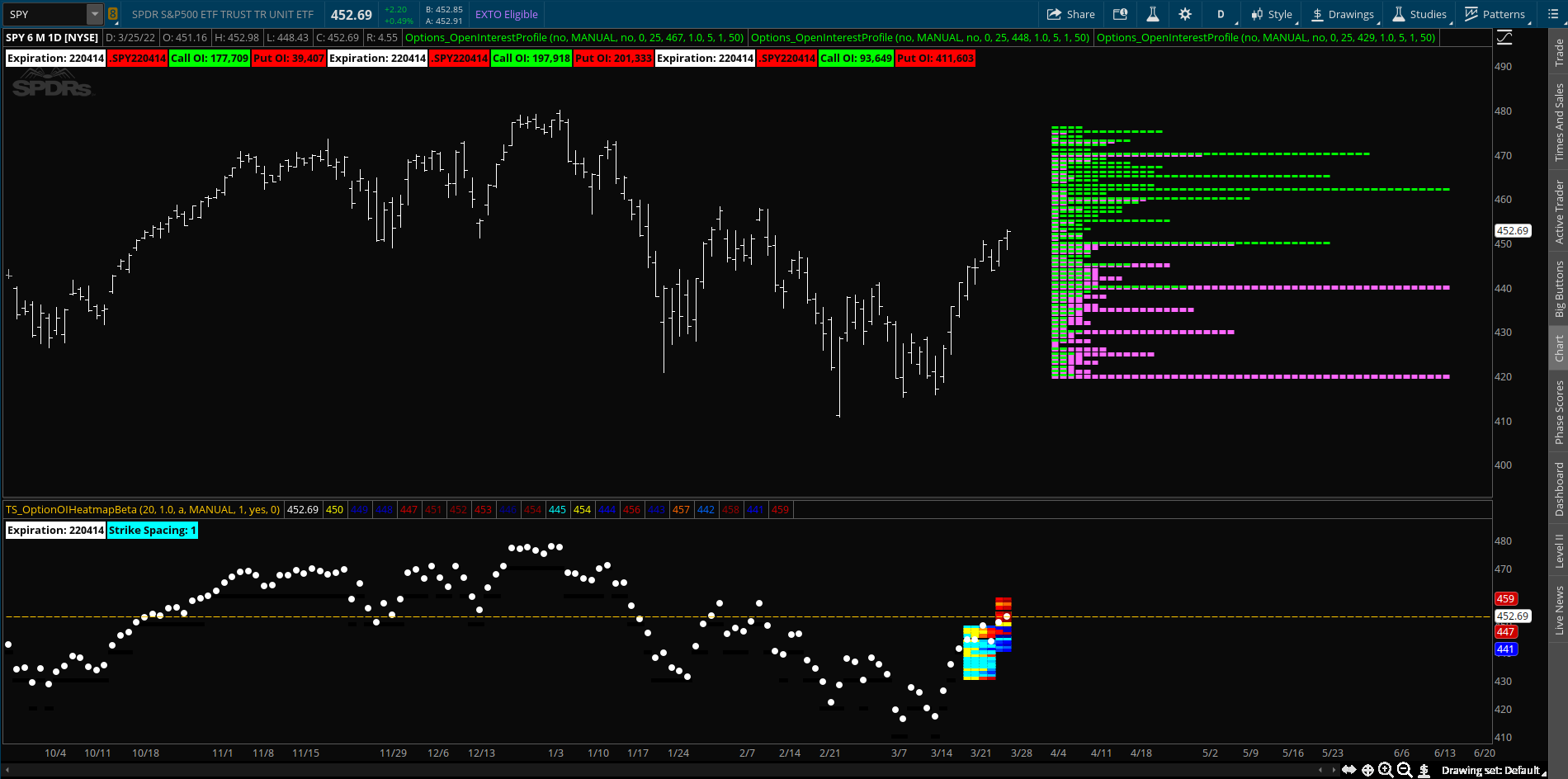Open the Patterns menu
1568x779 pixels.
coord(1495,14)
